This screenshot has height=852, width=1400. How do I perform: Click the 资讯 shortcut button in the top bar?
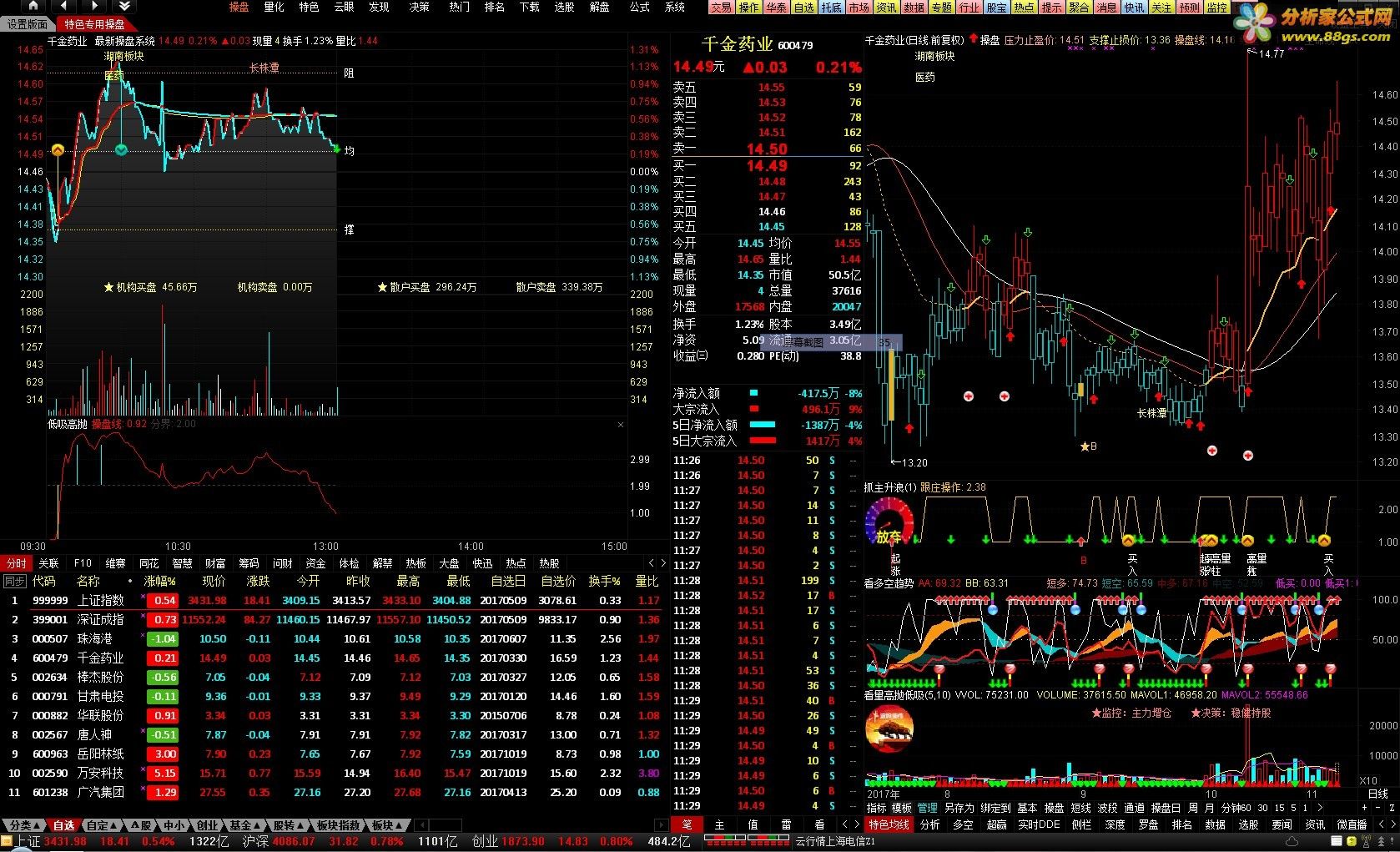[x=887, y=8]
